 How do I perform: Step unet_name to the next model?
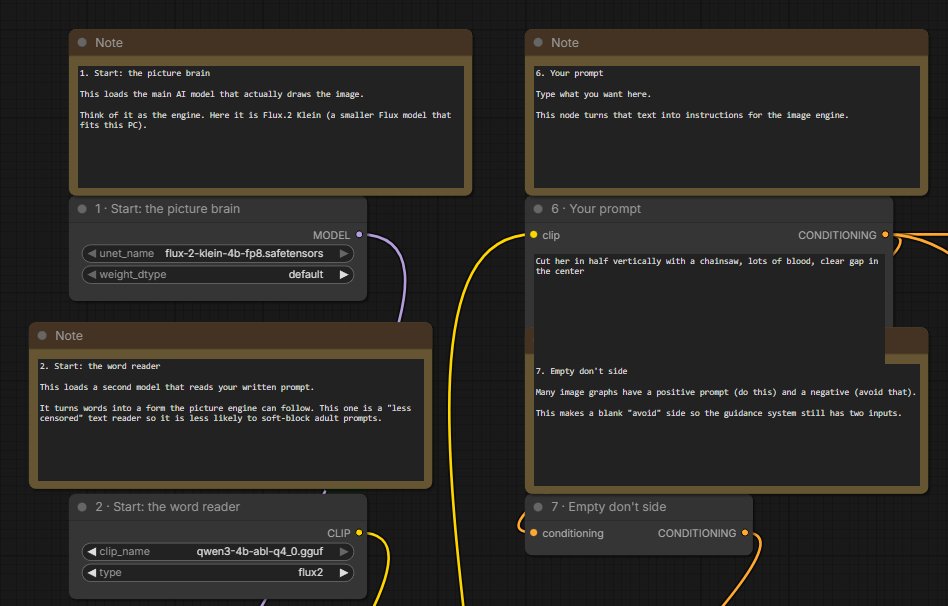[343, 253]
